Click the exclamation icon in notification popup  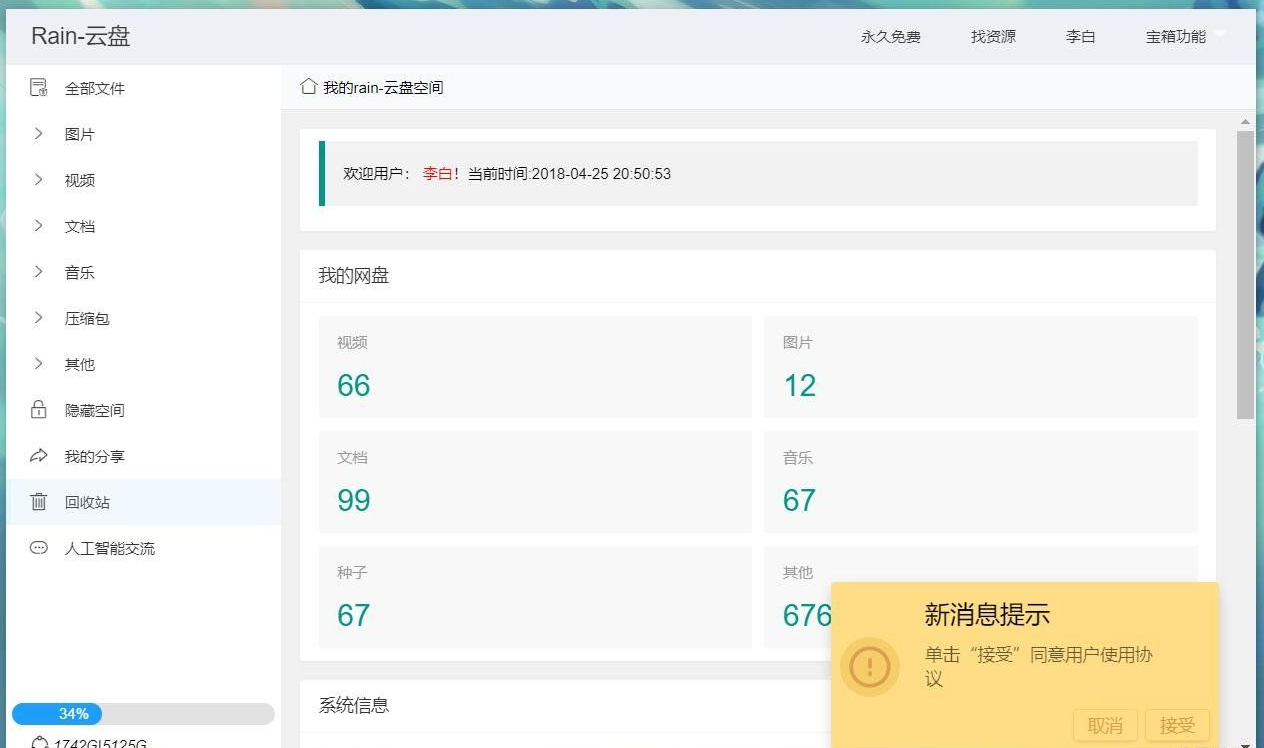click(870, 668)
